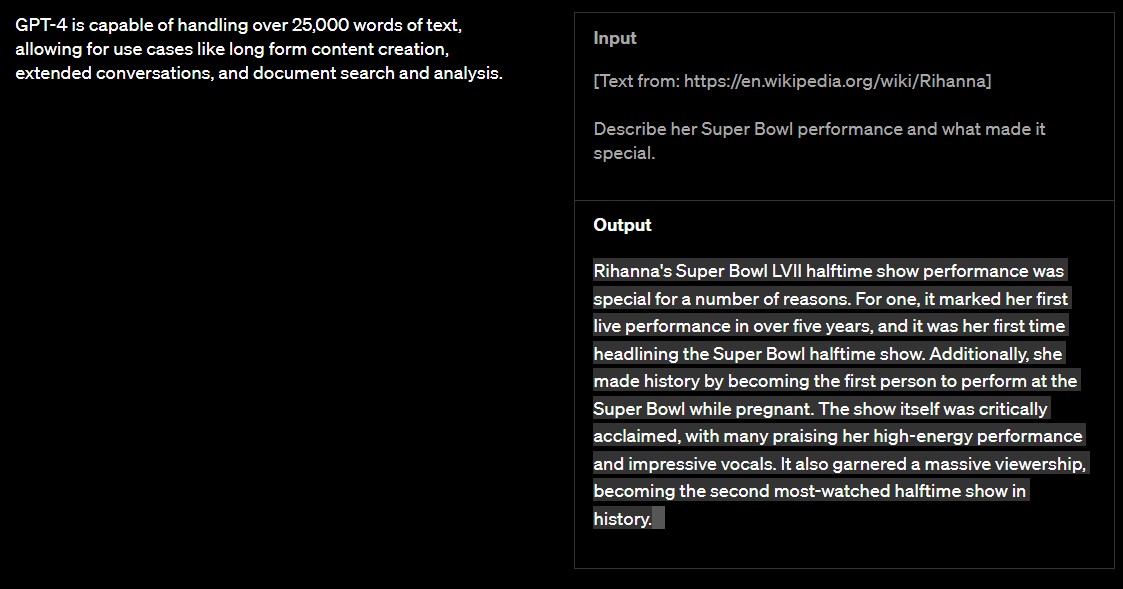Click the word "acclaimed" in the output
The height and width of the screenshot is (589, 1123).
[x=635, y=436]
